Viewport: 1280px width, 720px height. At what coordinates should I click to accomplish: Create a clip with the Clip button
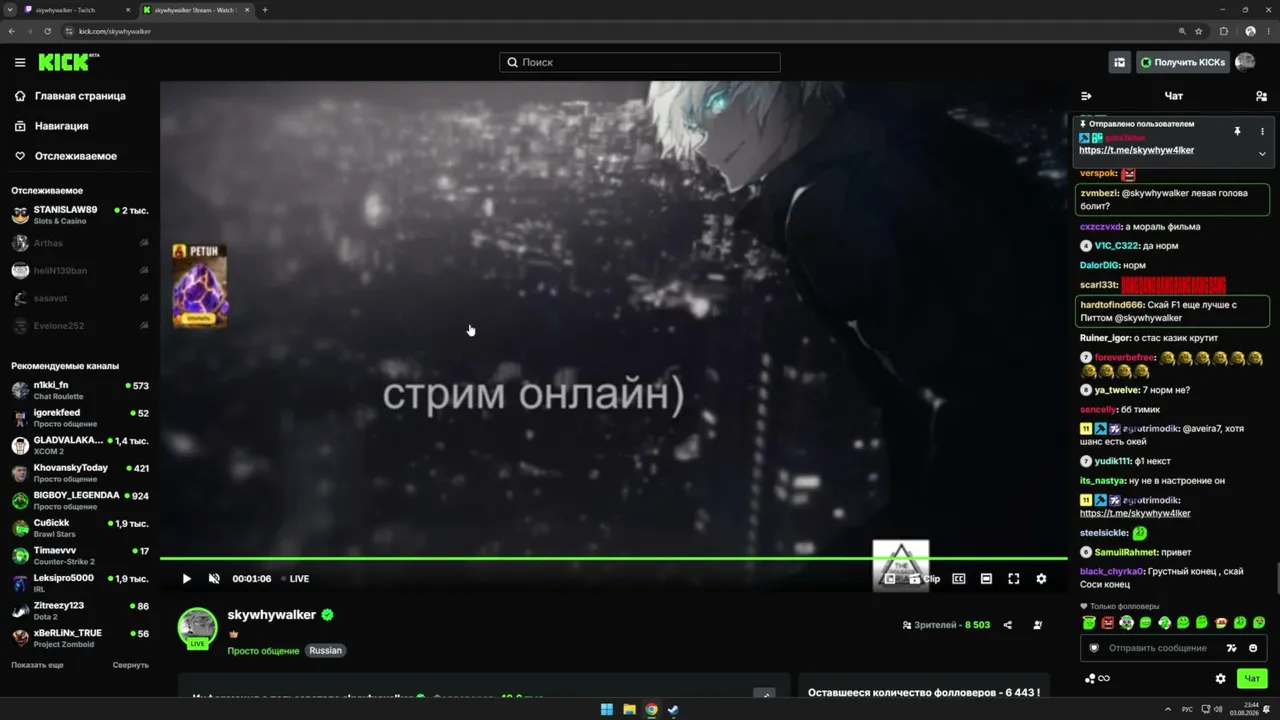coord(924,578)
